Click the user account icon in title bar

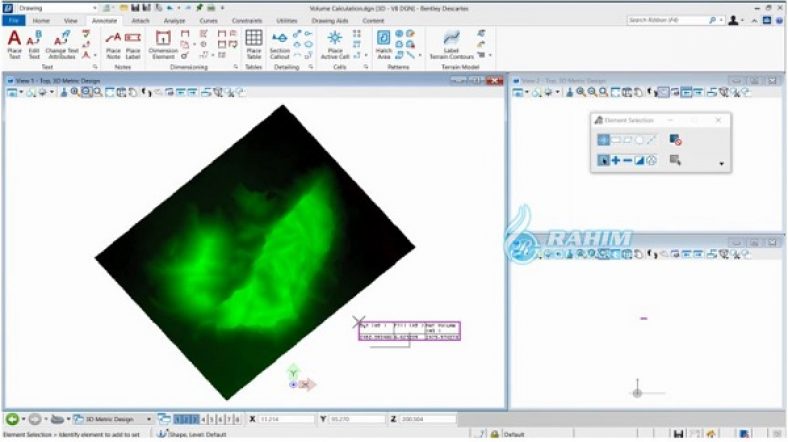[733, 20]
